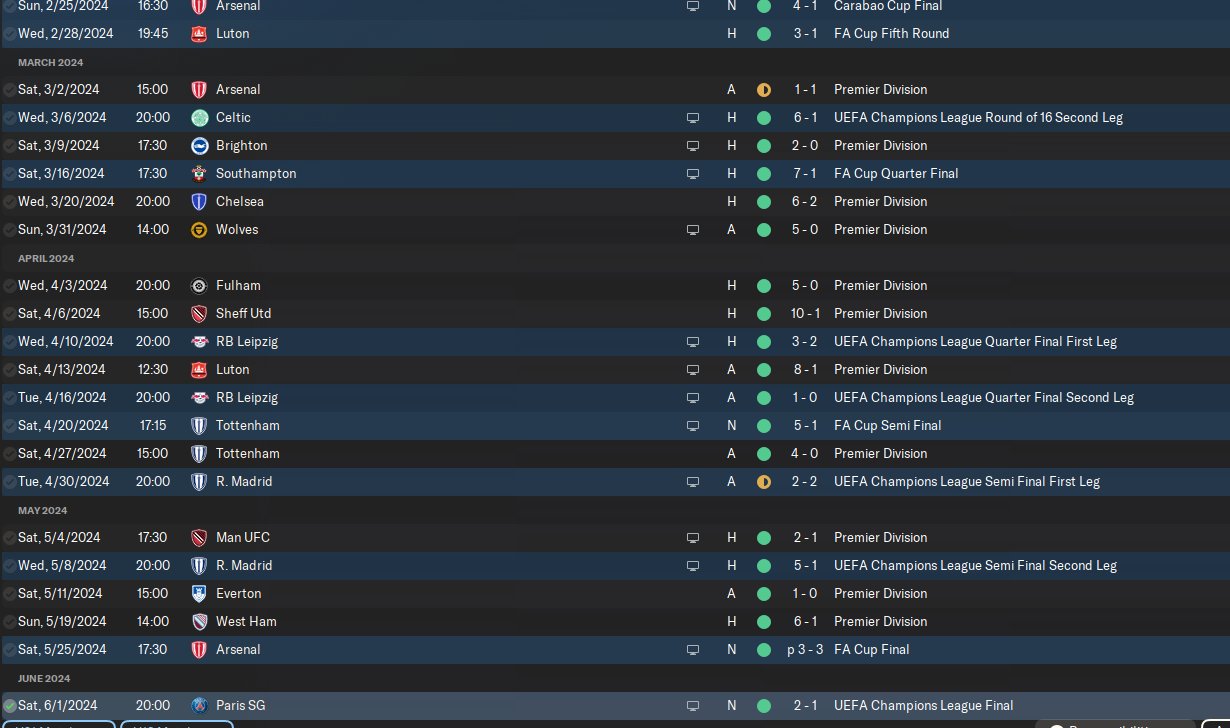The image size is (1230, 728).
Task: Click the orange draw indicator for R. Madrid away
Action: point(764,481)
